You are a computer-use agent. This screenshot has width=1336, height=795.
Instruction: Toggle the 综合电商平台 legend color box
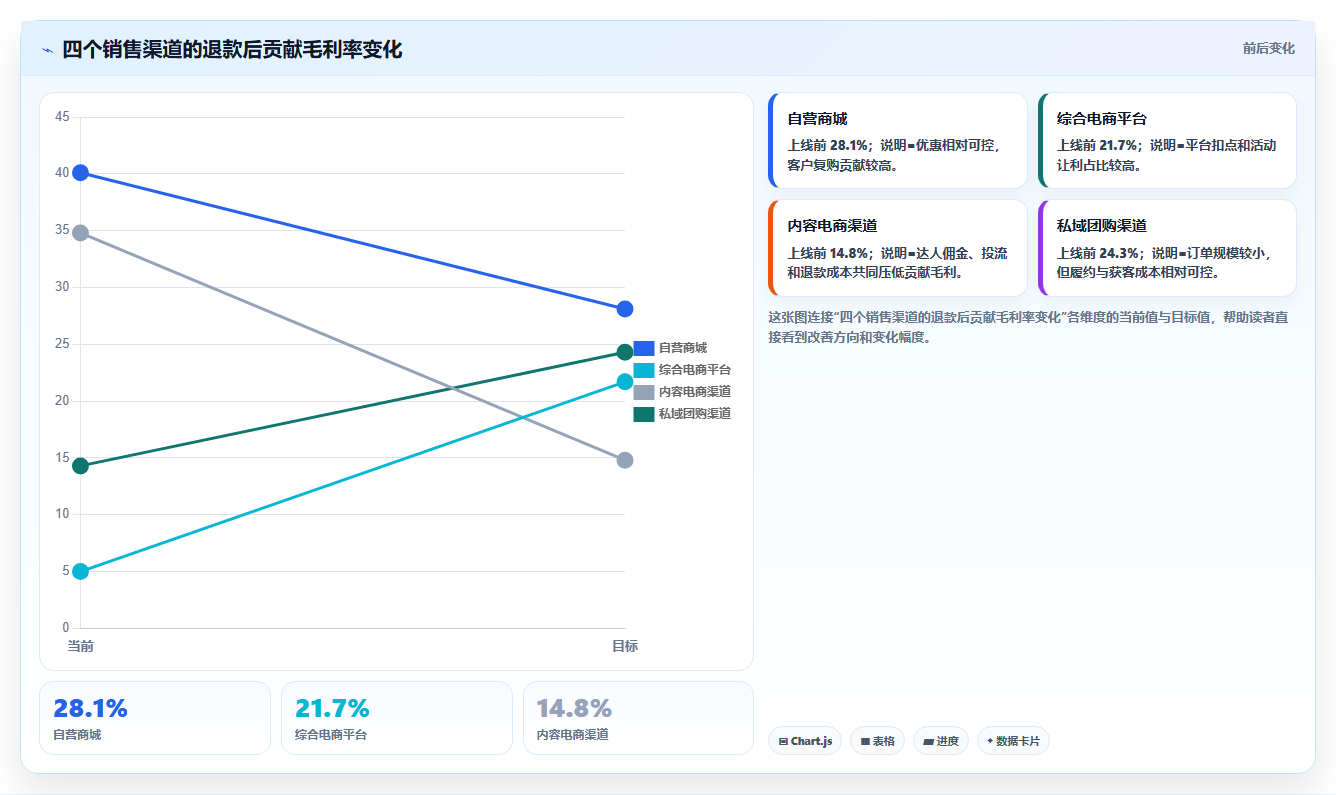[644, 370]
